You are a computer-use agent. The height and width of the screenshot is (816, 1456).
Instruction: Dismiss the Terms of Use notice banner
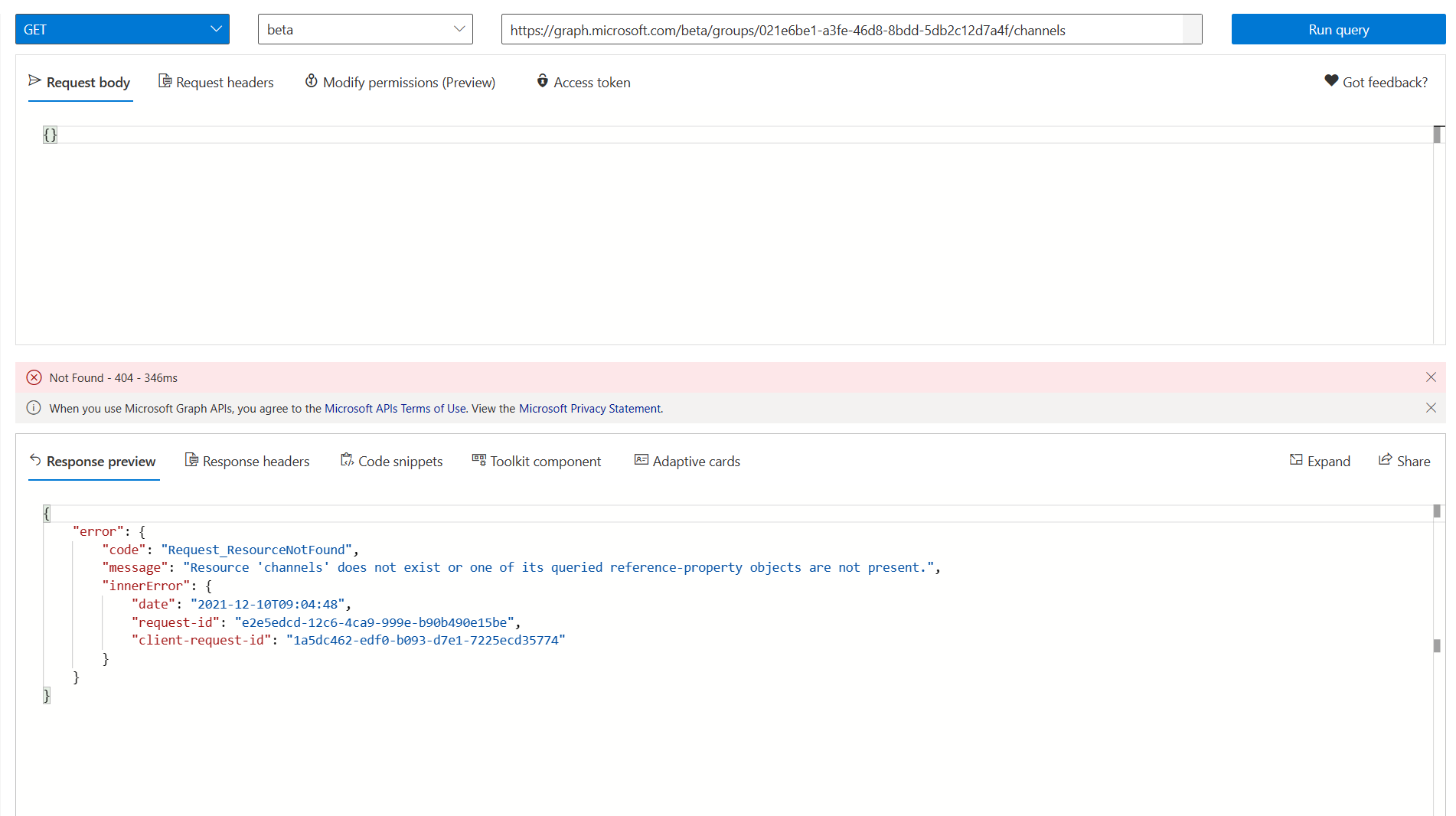coord(1431,407)
